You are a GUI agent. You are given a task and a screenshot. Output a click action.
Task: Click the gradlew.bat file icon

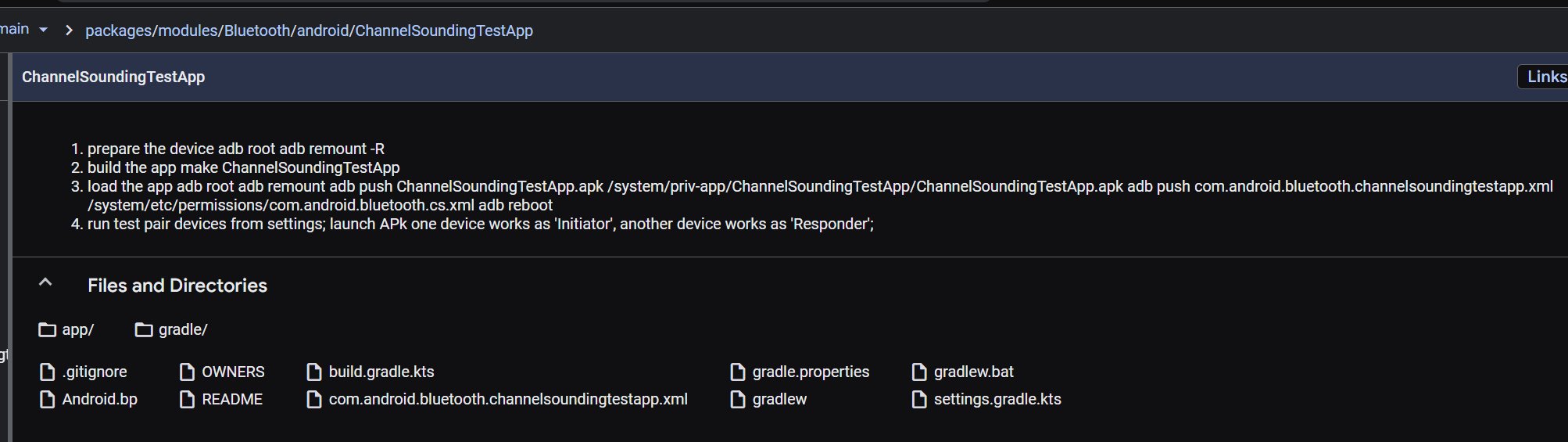pos(919,372)
